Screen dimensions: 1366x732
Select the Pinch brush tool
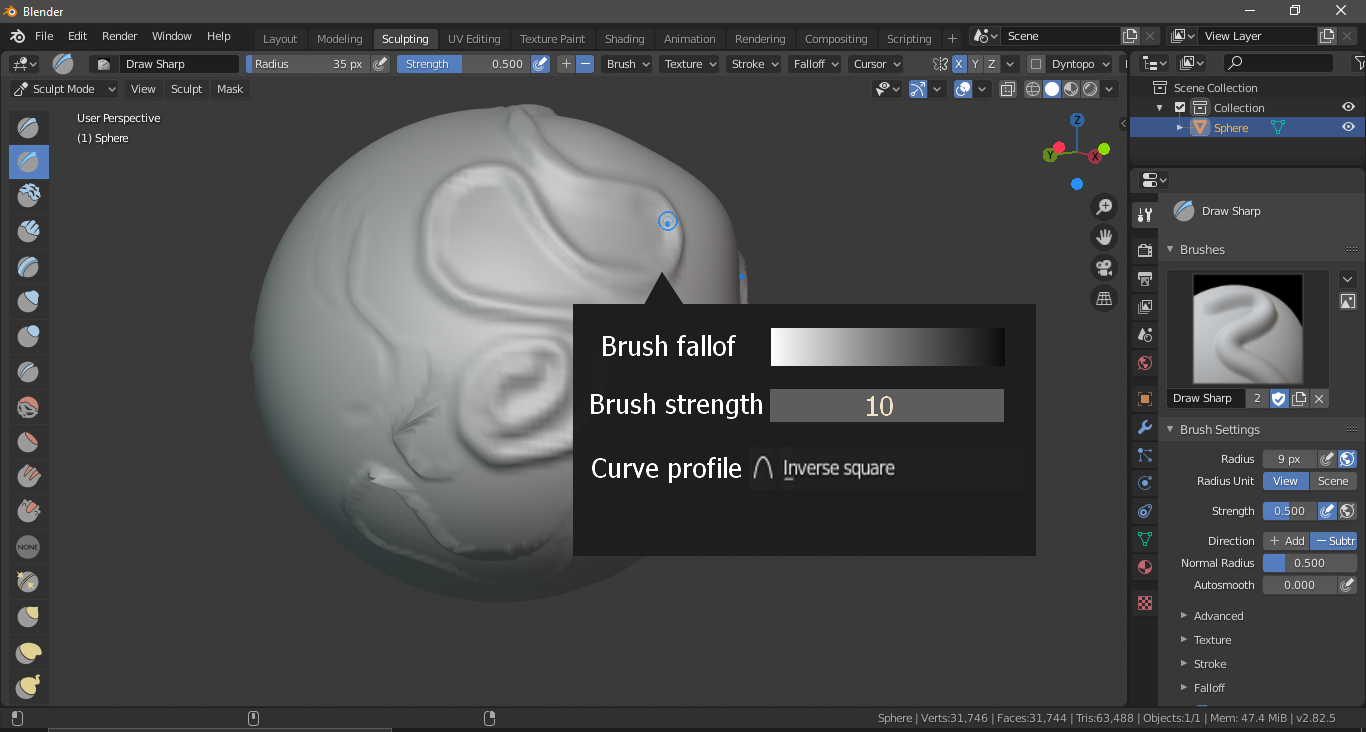pyautogui.click(x=28, y=581)
